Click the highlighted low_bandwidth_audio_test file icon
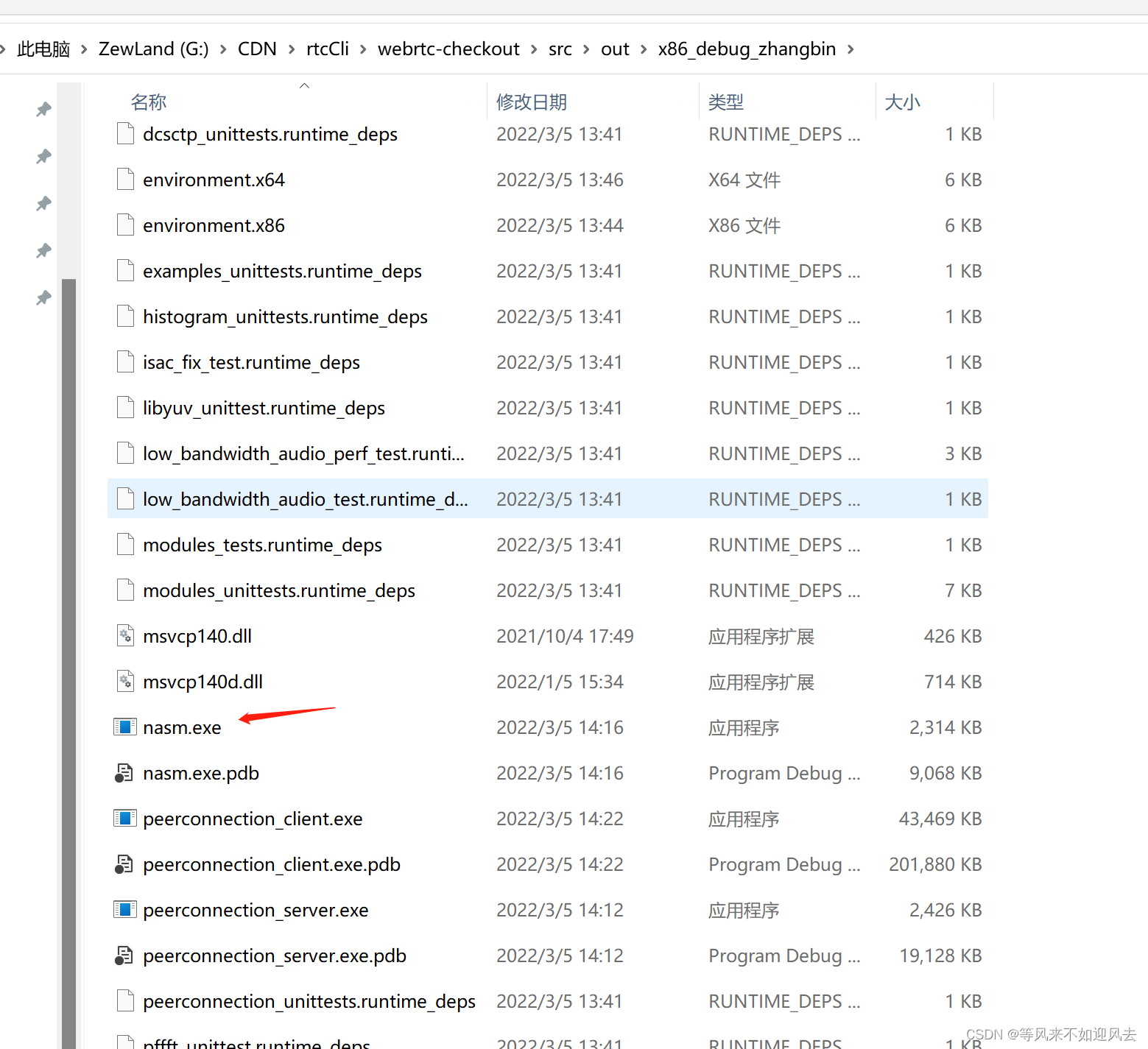Viewport: 1148px width, 1049px height. pos(125,499)
